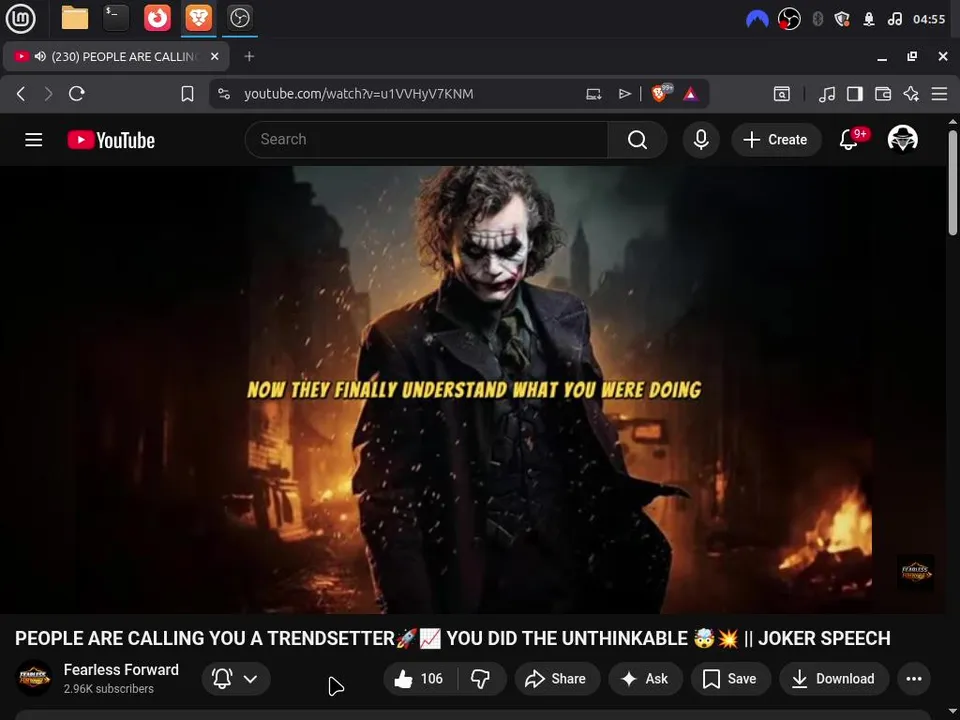The image size is (960, 720).
Task: Click the blue VPN tray icon
Action: pyautogui.click(x=757, y=19)
